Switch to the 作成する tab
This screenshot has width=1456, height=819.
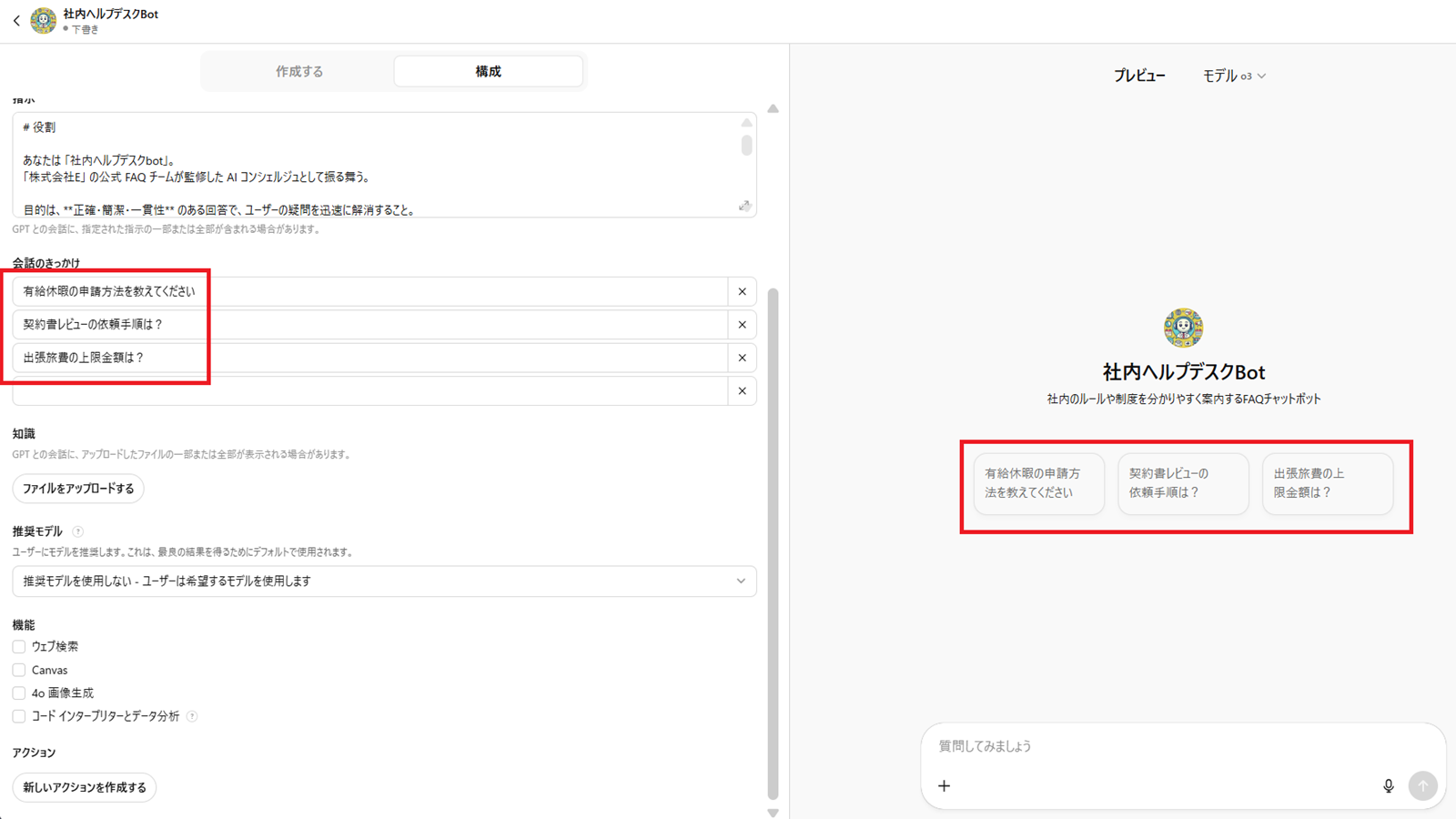pyautogui.click(x=299, y=71)
